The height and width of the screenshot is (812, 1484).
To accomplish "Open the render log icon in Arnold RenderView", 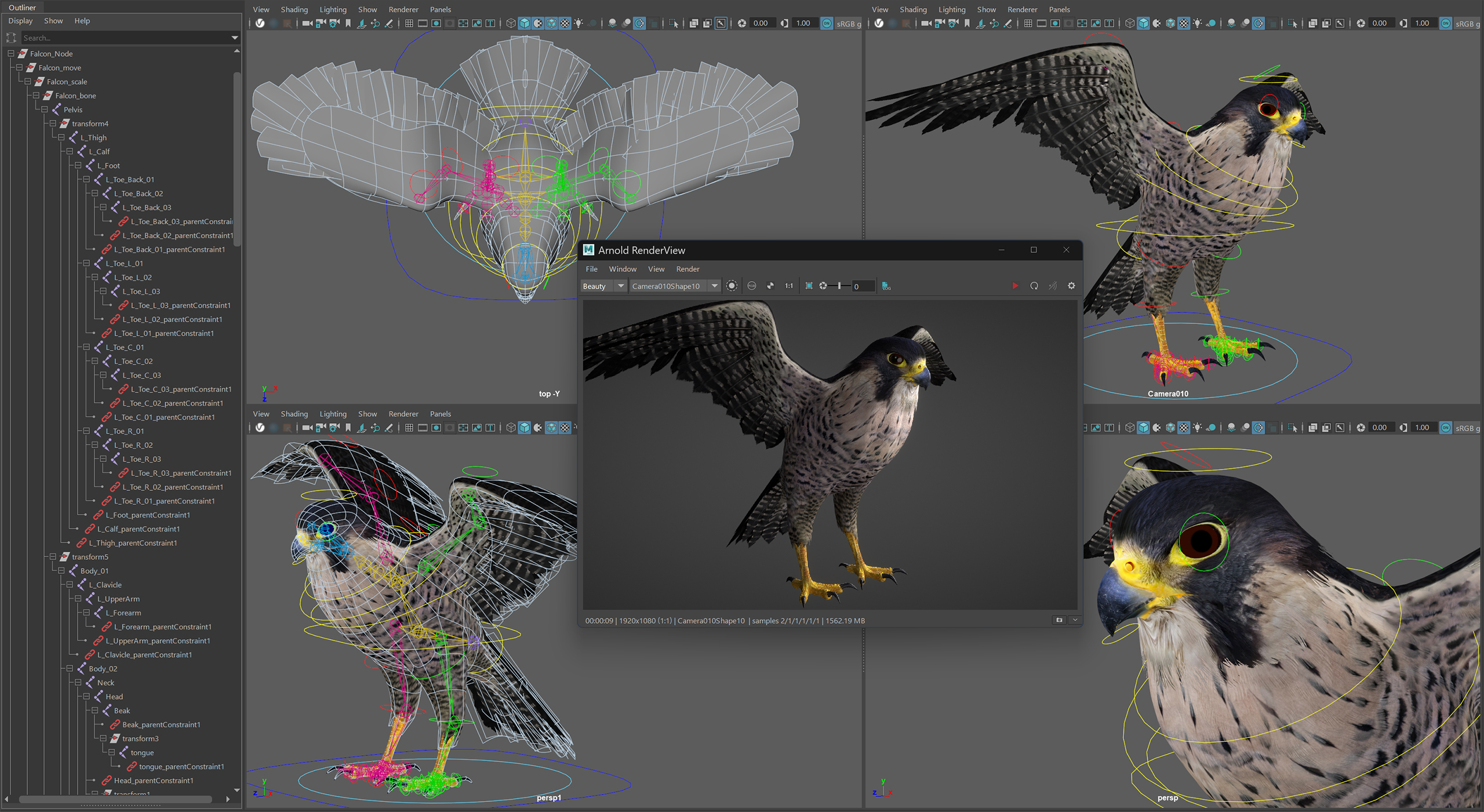I will [886, 286].
